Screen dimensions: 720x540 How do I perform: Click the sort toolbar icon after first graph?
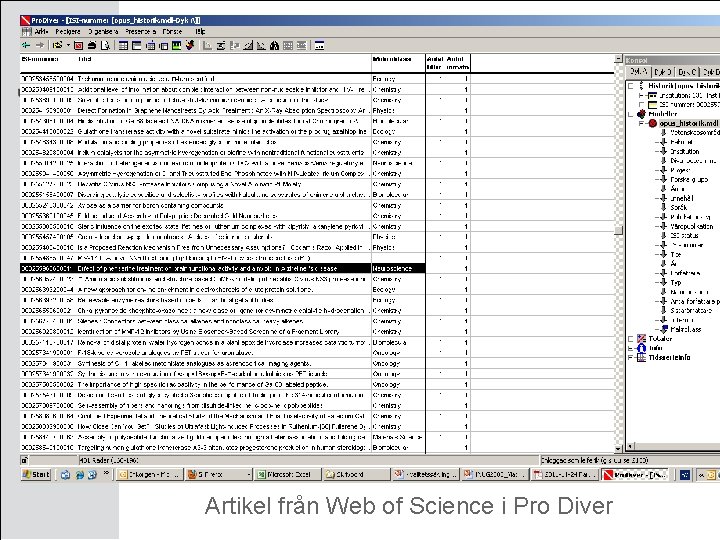(221, 45)
